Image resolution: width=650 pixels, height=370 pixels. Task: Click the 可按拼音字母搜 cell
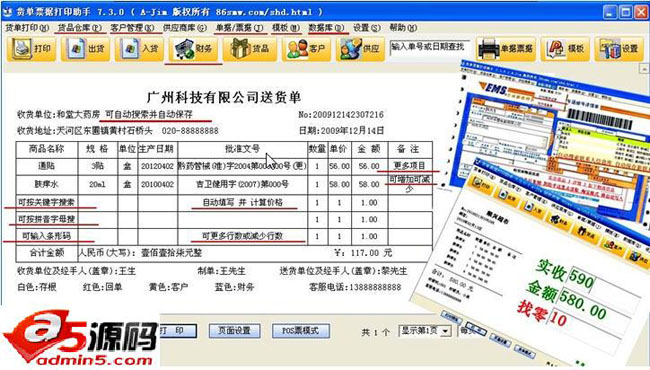(x=47, y=219)
